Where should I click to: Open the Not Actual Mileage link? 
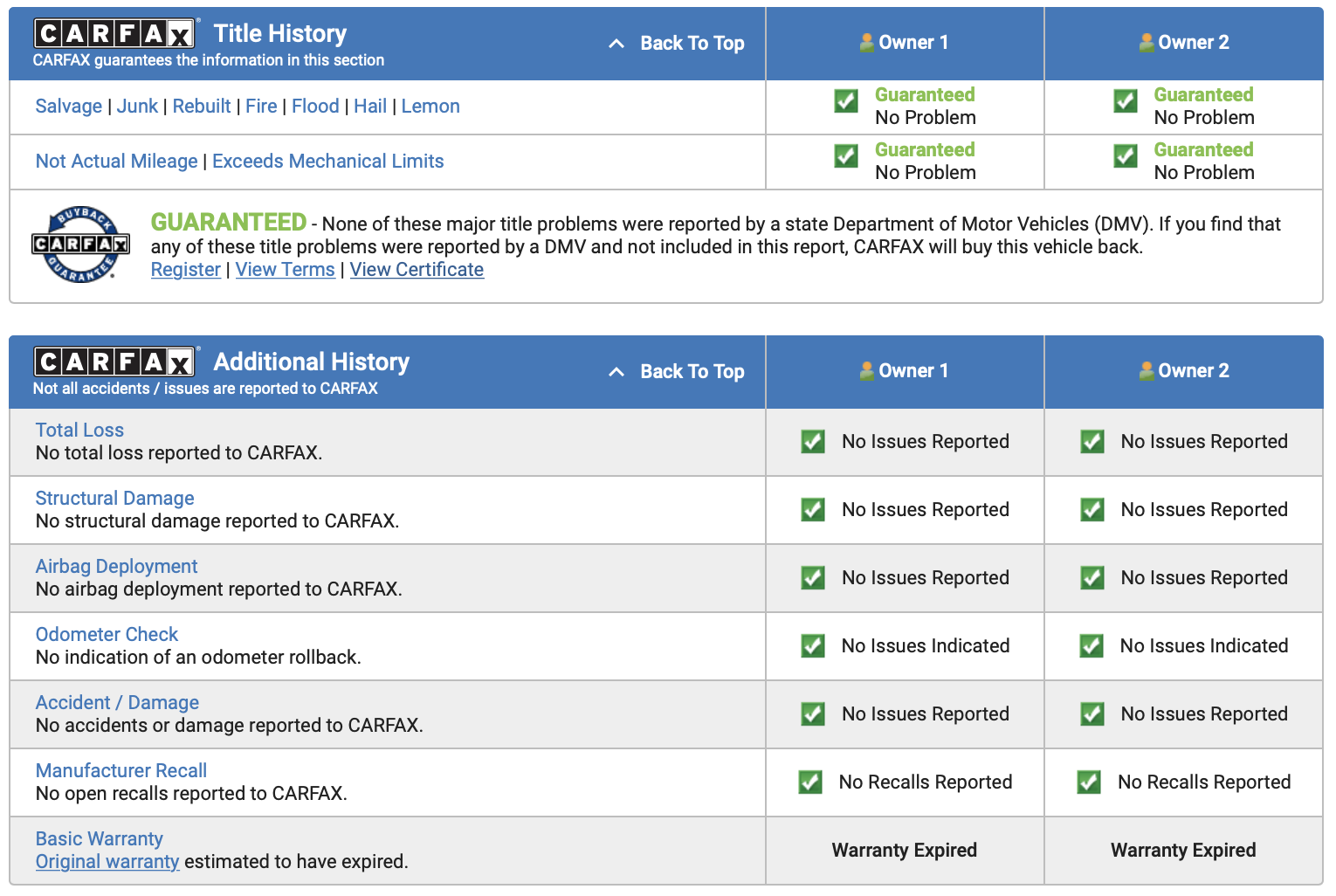click(117, 161)
